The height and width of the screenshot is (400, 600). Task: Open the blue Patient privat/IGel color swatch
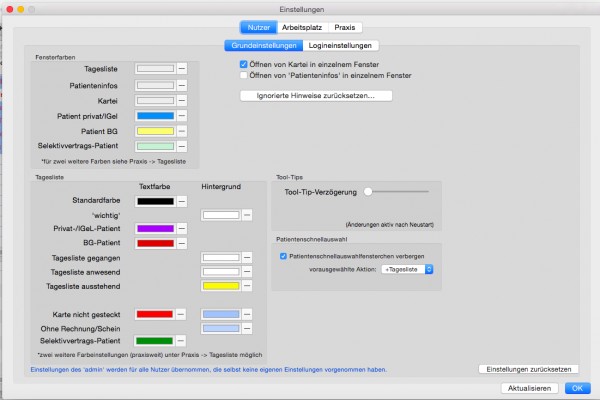pyautogui.click(x=155, y=116)
